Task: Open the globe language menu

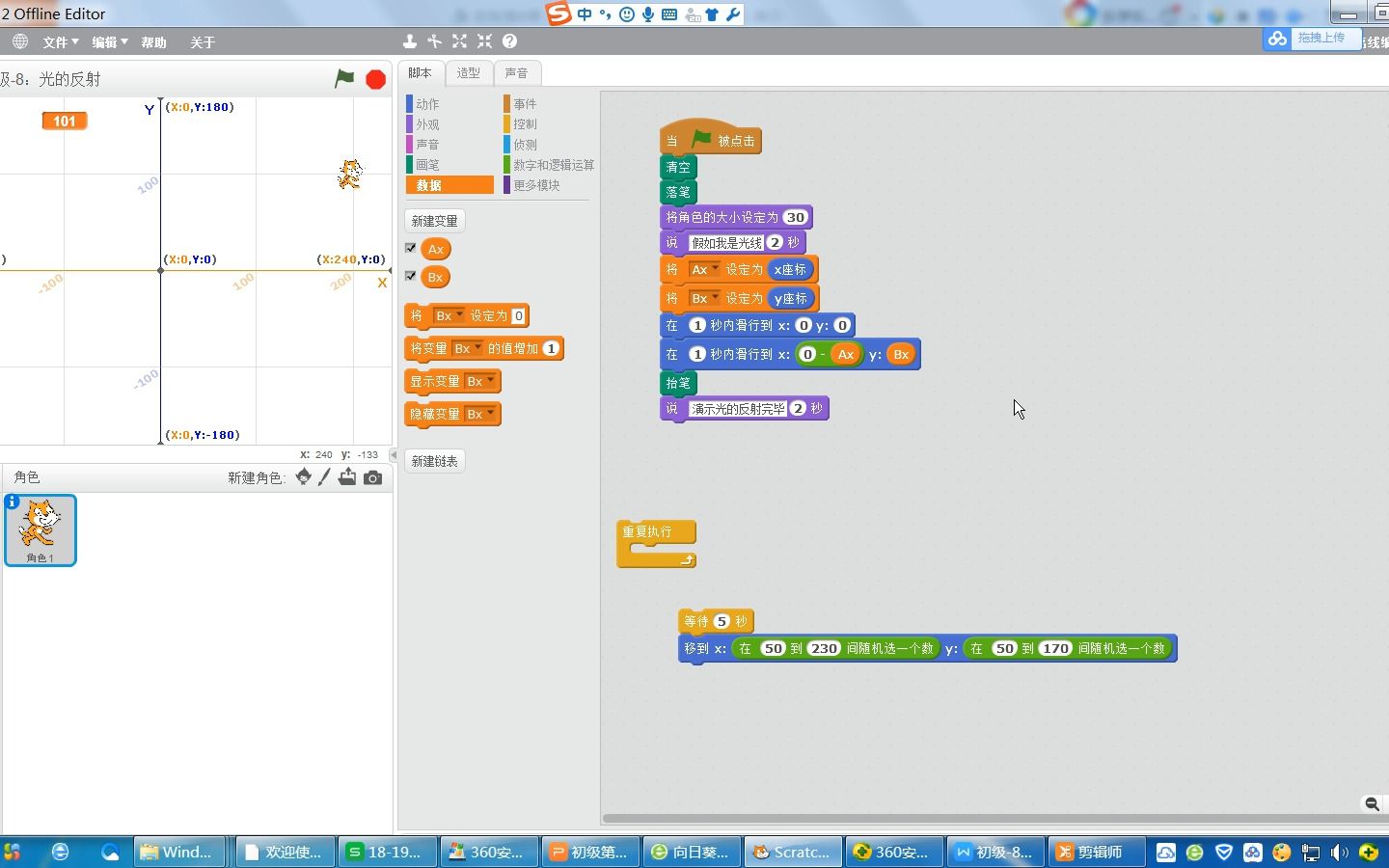Action: [20, 41]
